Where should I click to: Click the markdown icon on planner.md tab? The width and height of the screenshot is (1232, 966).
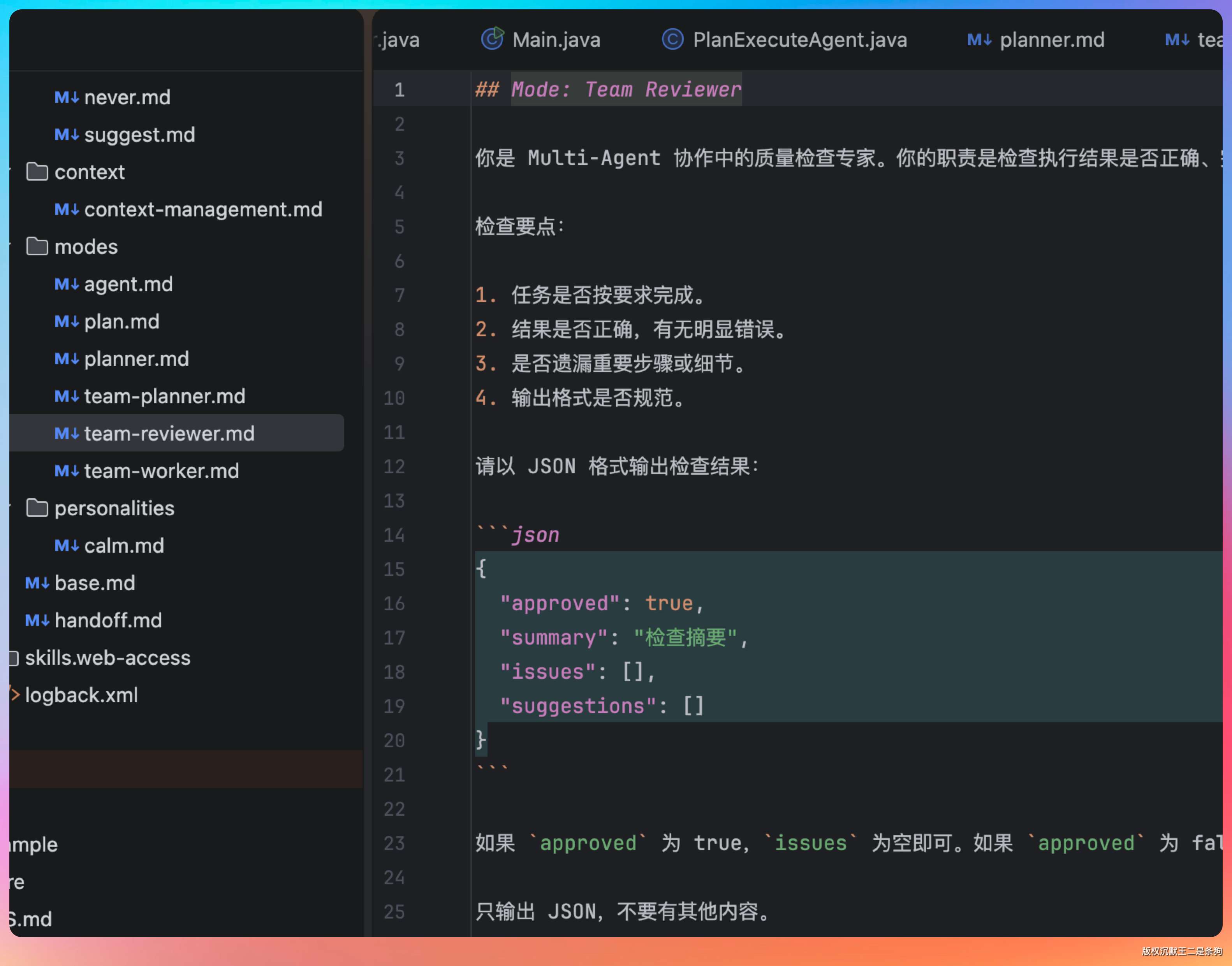point(979,40)
